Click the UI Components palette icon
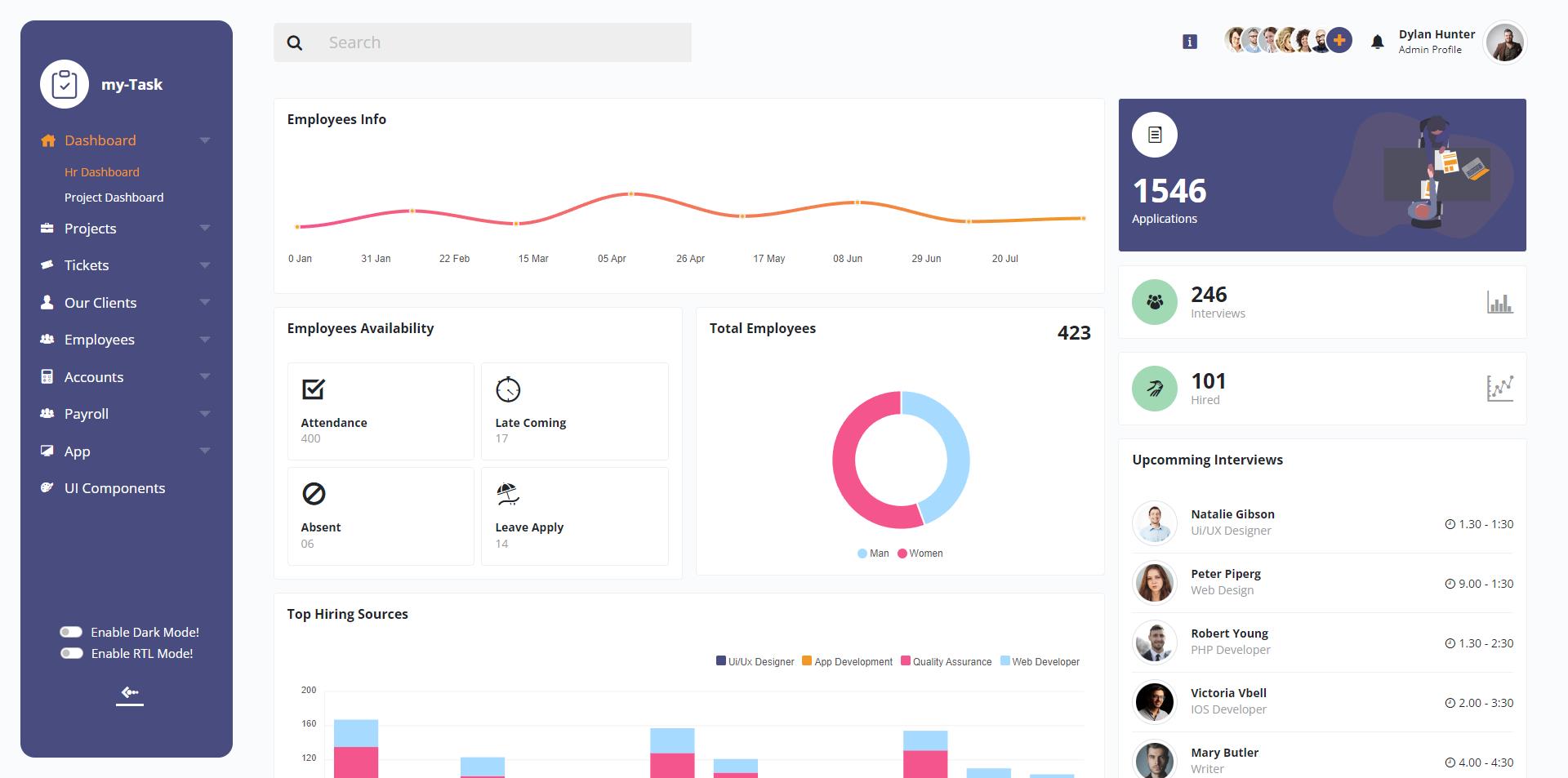Image resolution: width=1568 pixels, height=778 pixels. click(47, 487)
